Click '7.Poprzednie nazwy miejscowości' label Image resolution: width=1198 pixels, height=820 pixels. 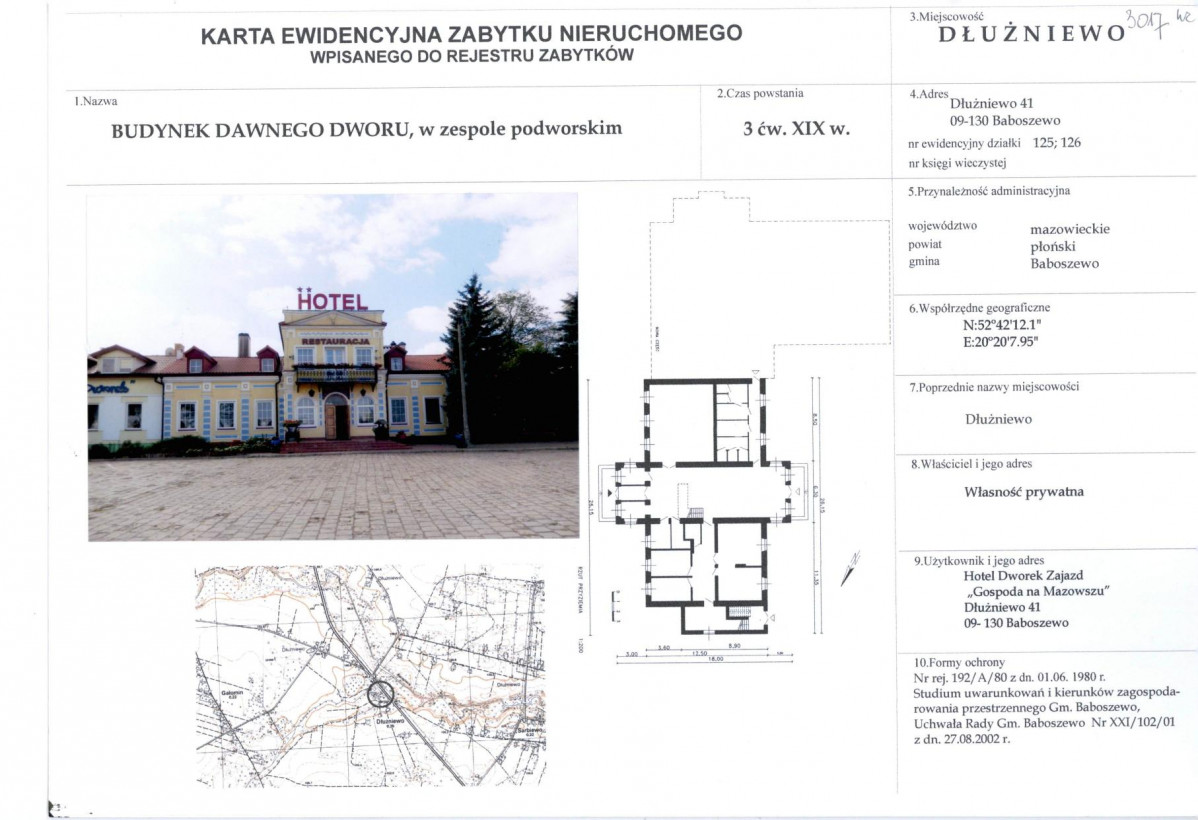coord(994,387)
